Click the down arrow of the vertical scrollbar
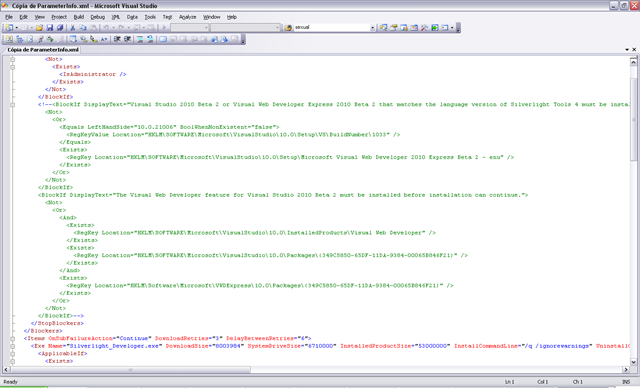Viewport: 640px width, 388px height. [x=633, y=361]
